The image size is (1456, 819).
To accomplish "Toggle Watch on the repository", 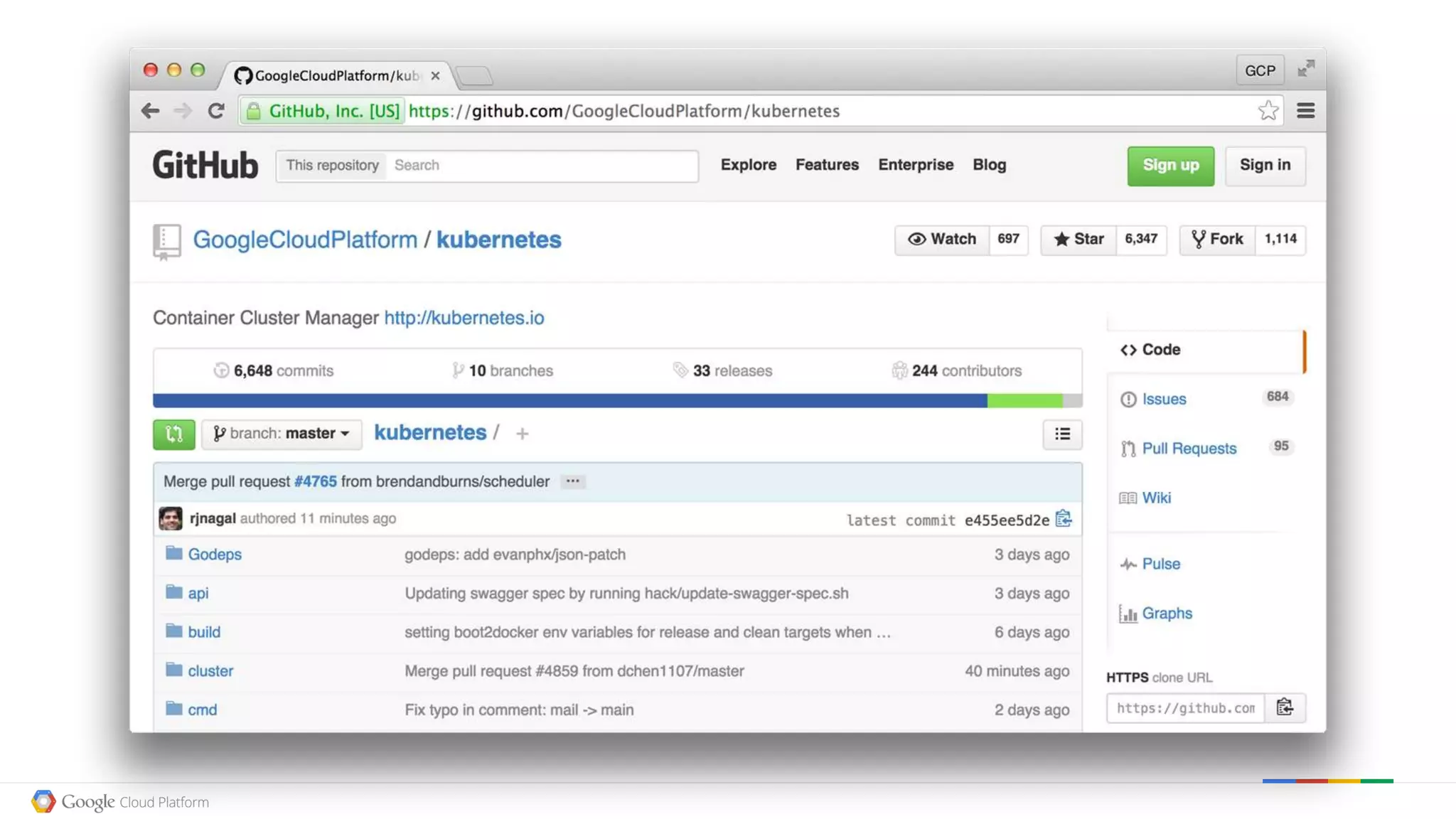I will pyautogui.click(x=941, y=240).
